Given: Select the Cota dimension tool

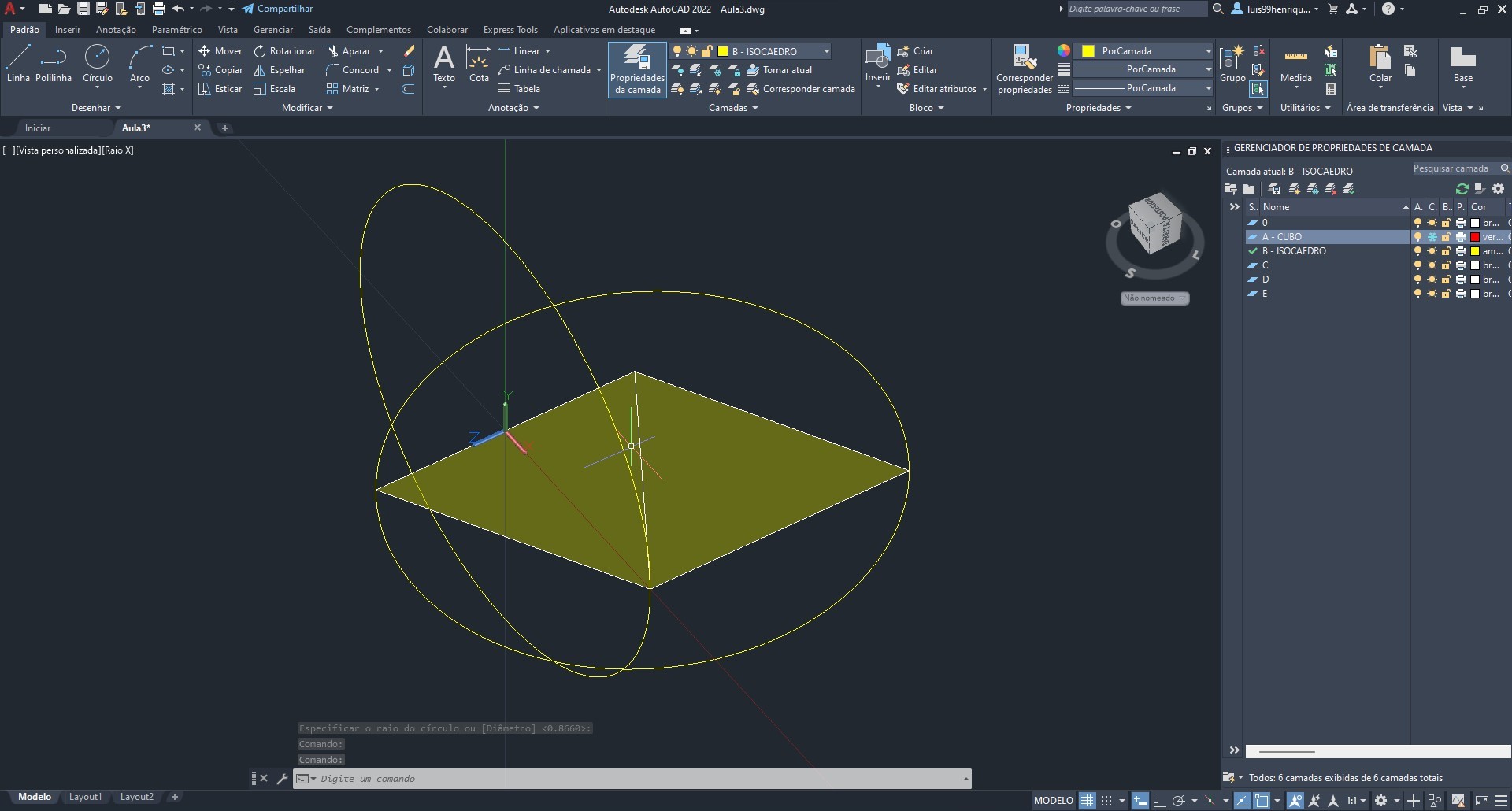Looking at the screenshot, I should pyautogui.click(x=479, y=63).
